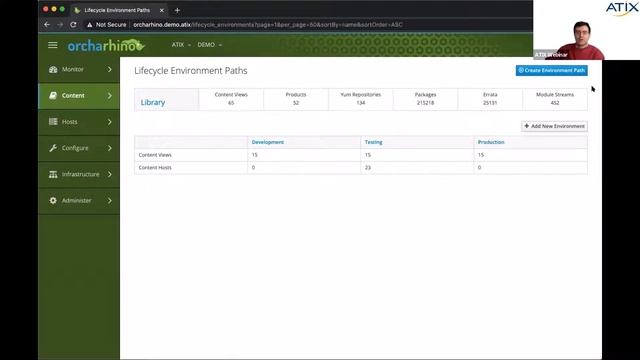Expand the Administer menu chevron

coord(109,200)
